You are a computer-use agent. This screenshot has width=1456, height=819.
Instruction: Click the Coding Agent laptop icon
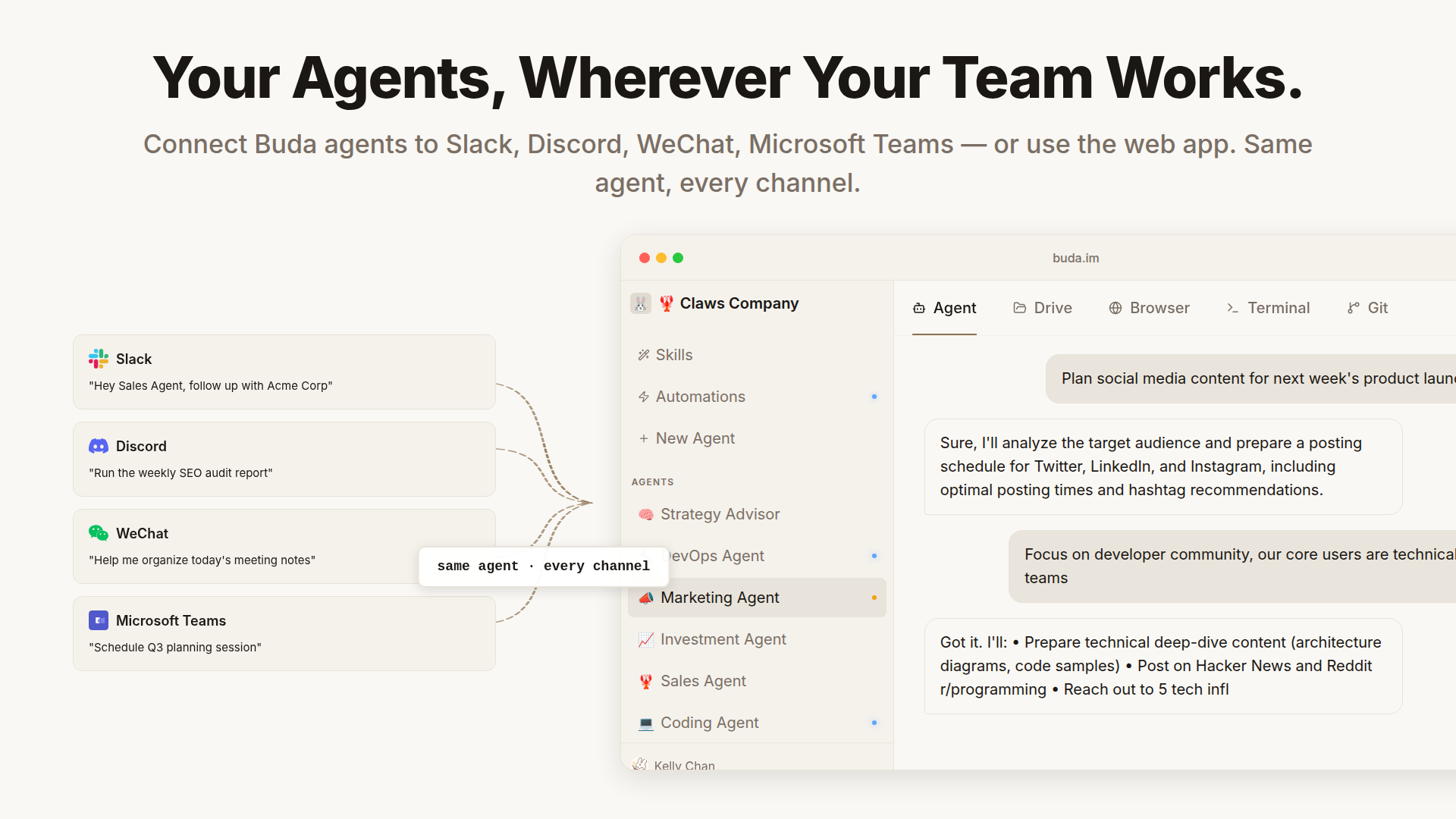tap(645, 722)
